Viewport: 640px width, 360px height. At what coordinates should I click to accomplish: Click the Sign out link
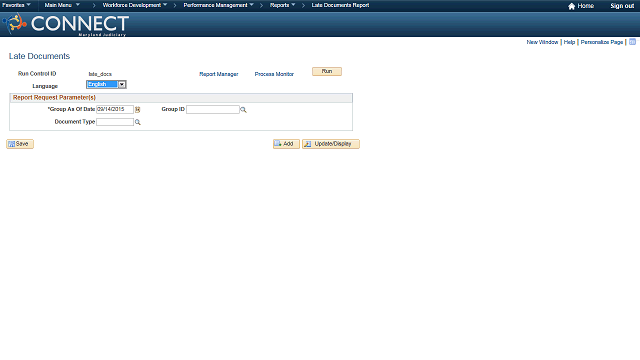pyautogui.click(x=622, y=6)
